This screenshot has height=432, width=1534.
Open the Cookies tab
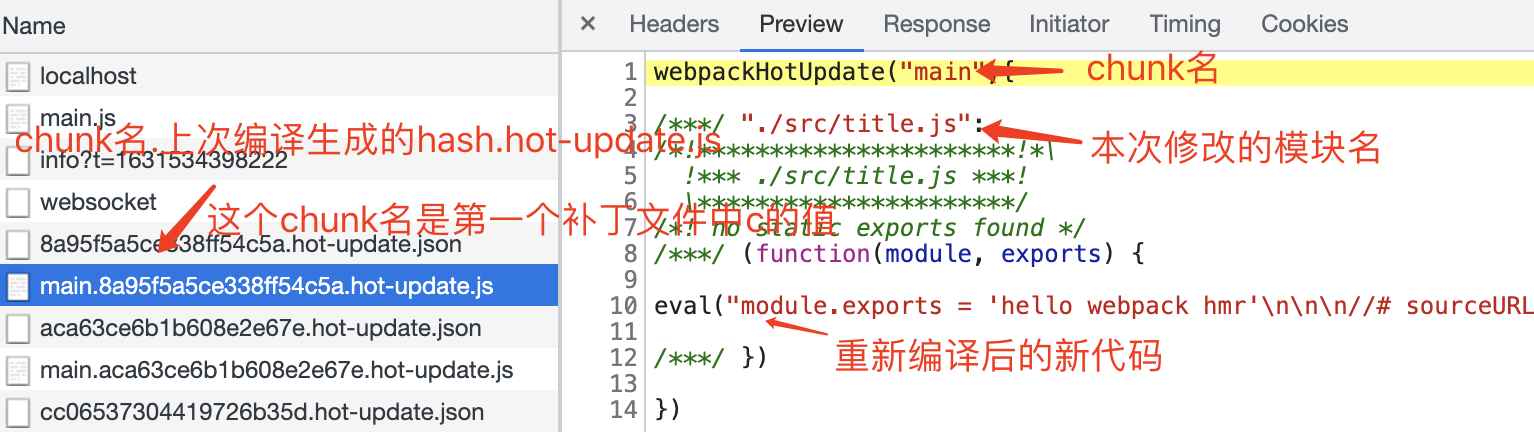tap(1304, 24)
